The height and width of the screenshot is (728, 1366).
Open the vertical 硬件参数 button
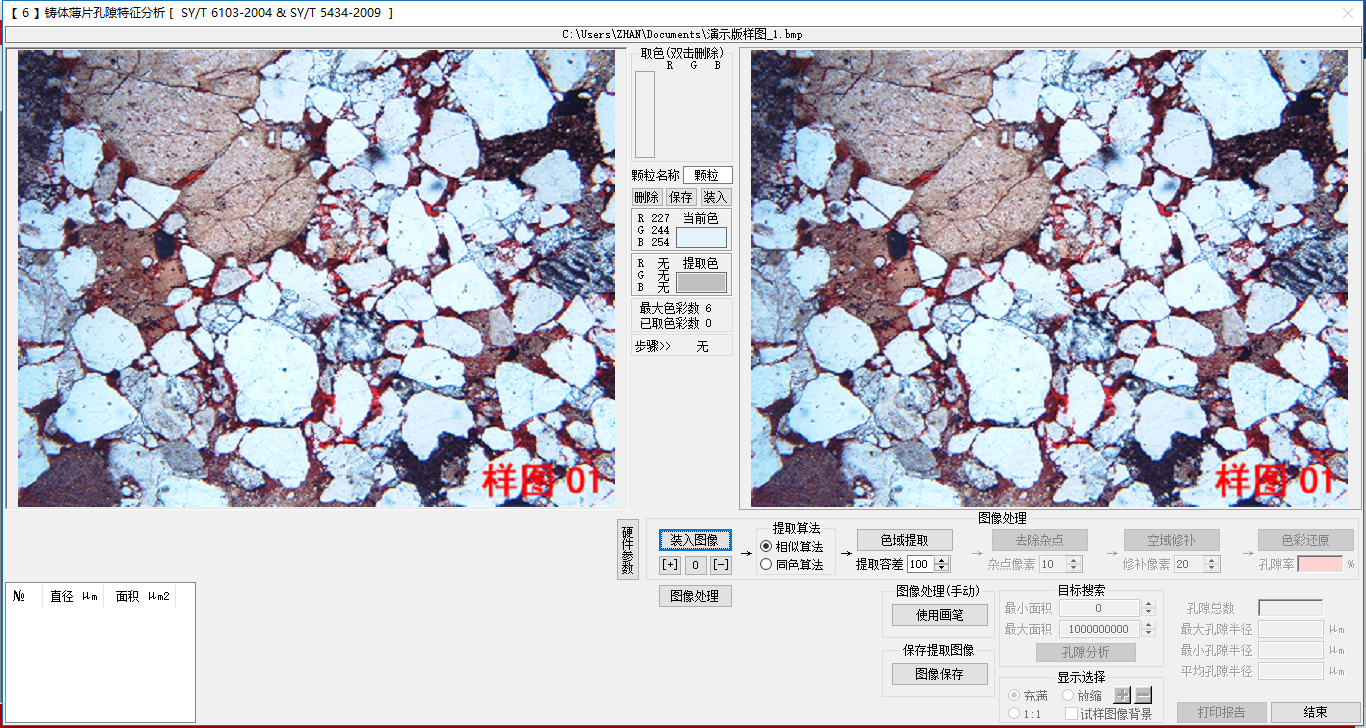(627, 549)
